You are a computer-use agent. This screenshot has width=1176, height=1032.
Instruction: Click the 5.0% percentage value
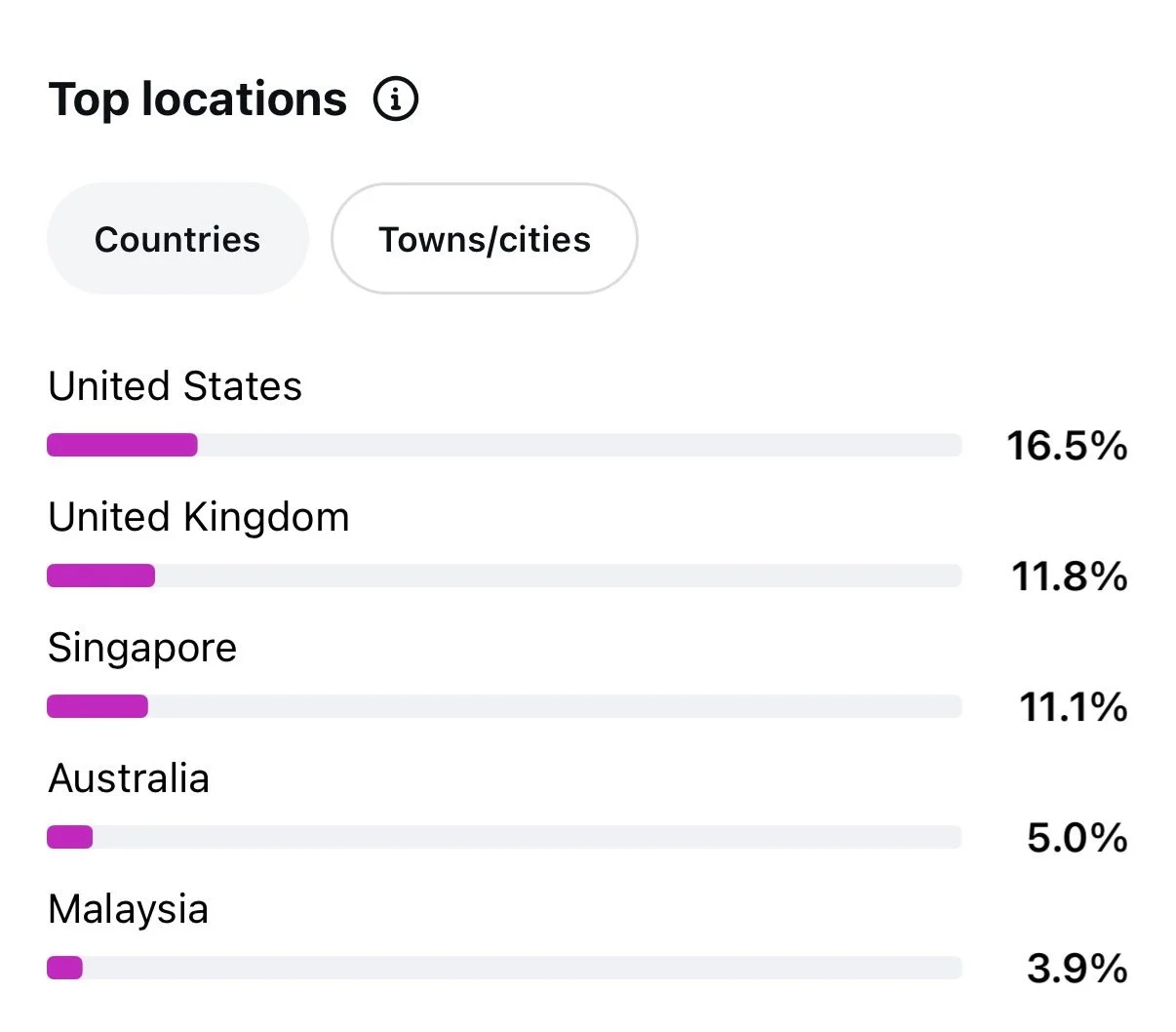coord(1078,838)
